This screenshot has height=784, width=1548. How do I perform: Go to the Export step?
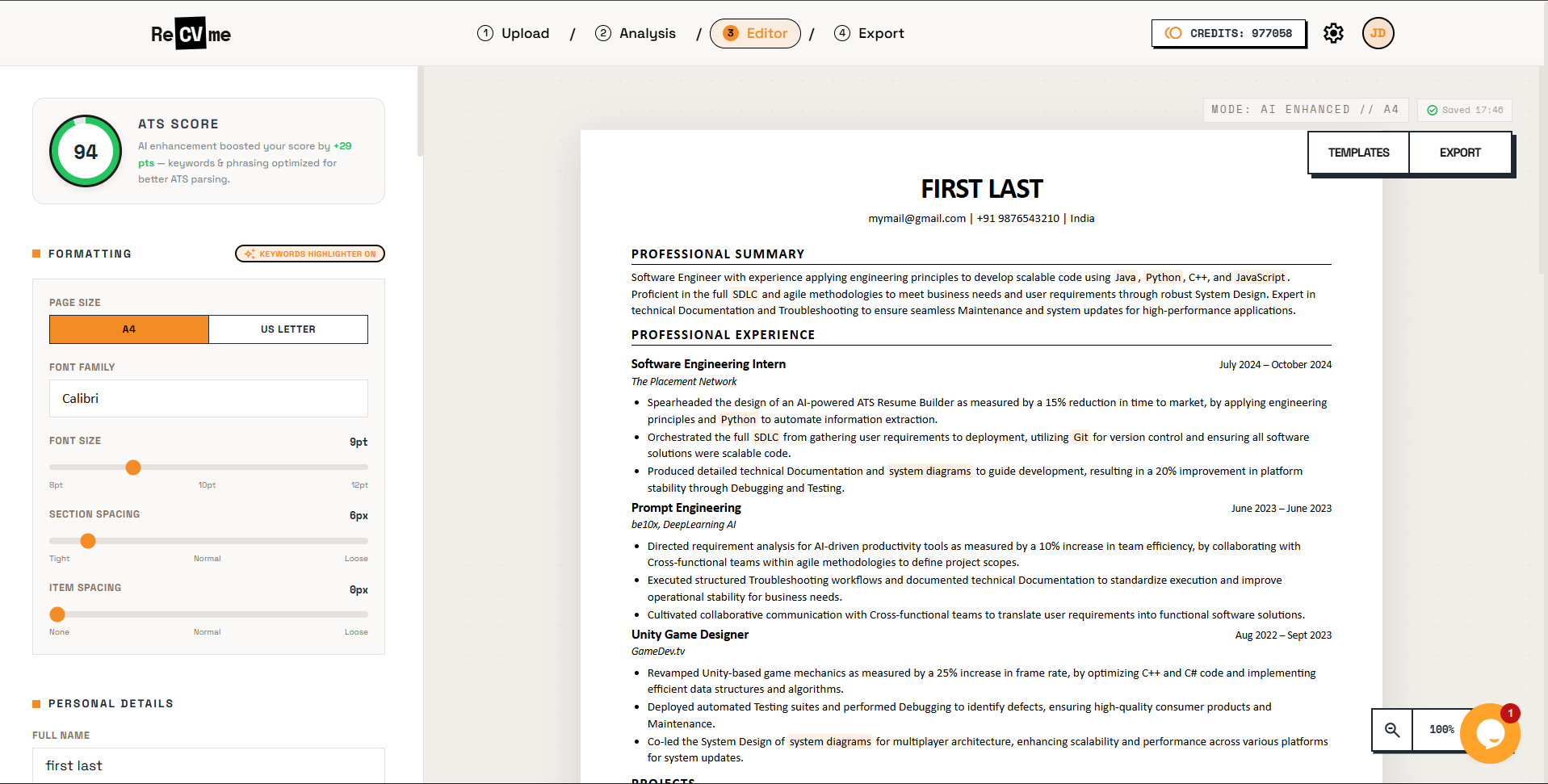click(x=869, y=33)
